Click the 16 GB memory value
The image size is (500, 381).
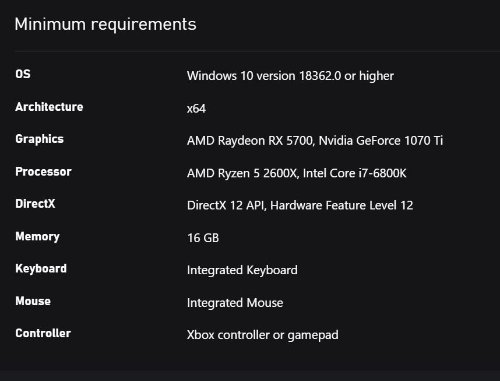pos(203,238)
